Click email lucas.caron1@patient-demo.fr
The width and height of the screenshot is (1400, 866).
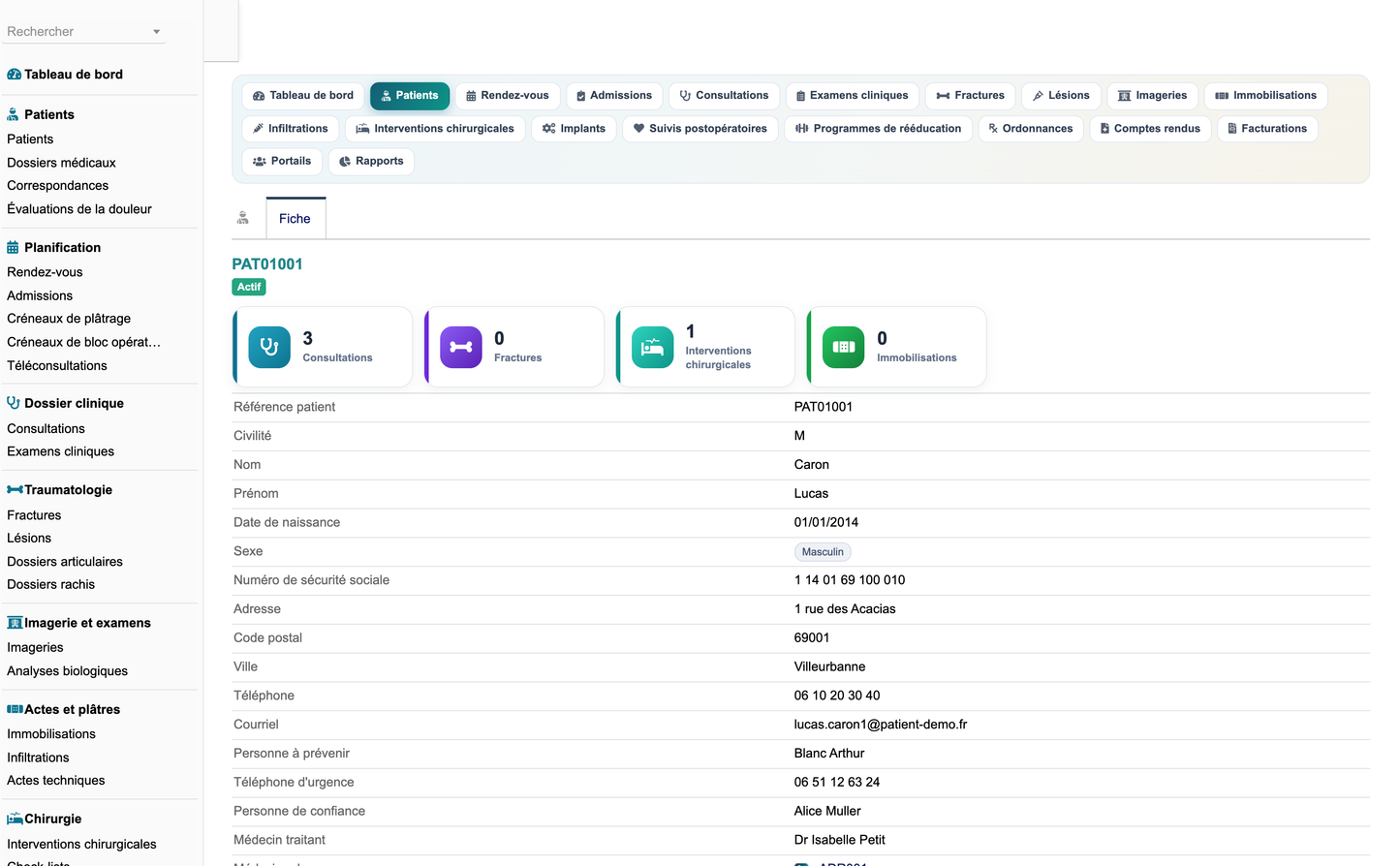click(881, 725)
